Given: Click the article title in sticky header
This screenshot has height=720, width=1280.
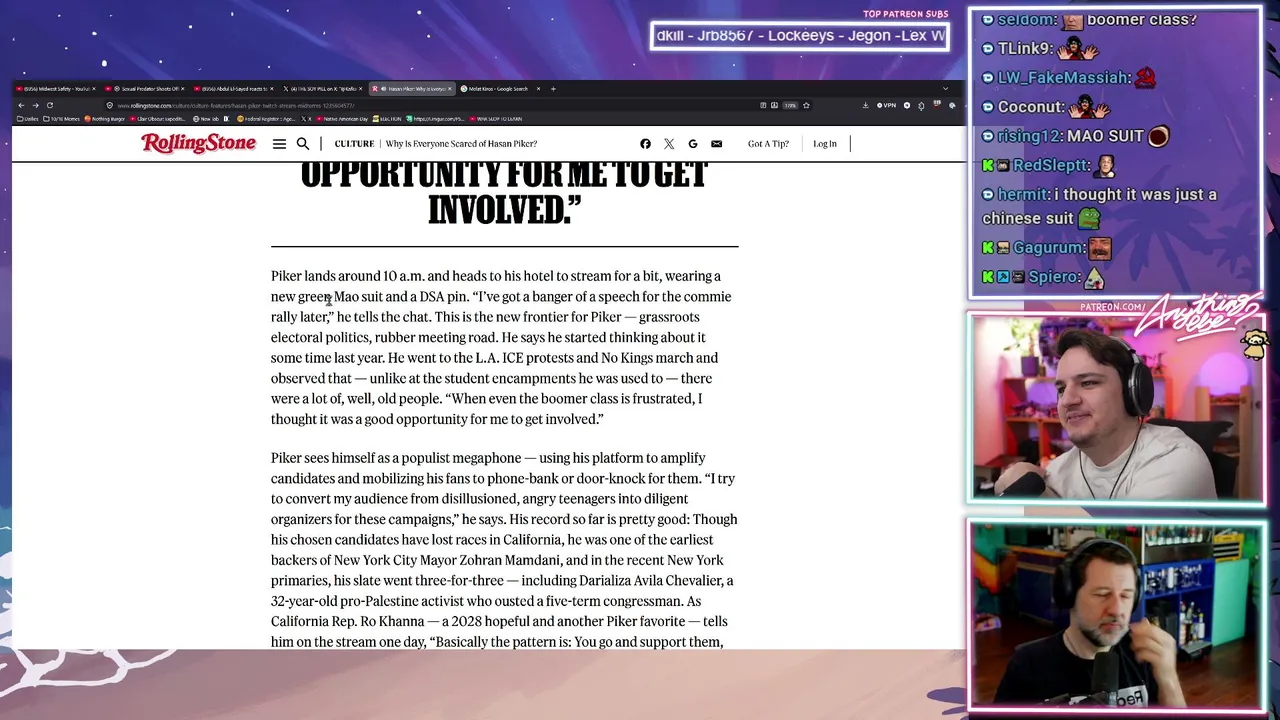Looking at the screenshot, I should click(461, 144).
